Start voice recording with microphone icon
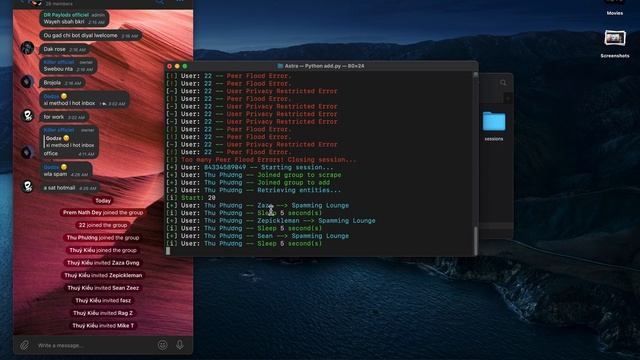 coord(180,345)
